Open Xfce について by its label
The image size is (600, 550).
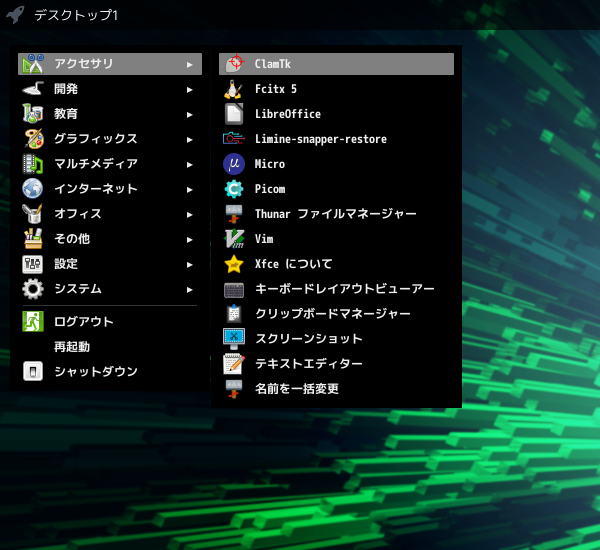click(x=293, y=264)
